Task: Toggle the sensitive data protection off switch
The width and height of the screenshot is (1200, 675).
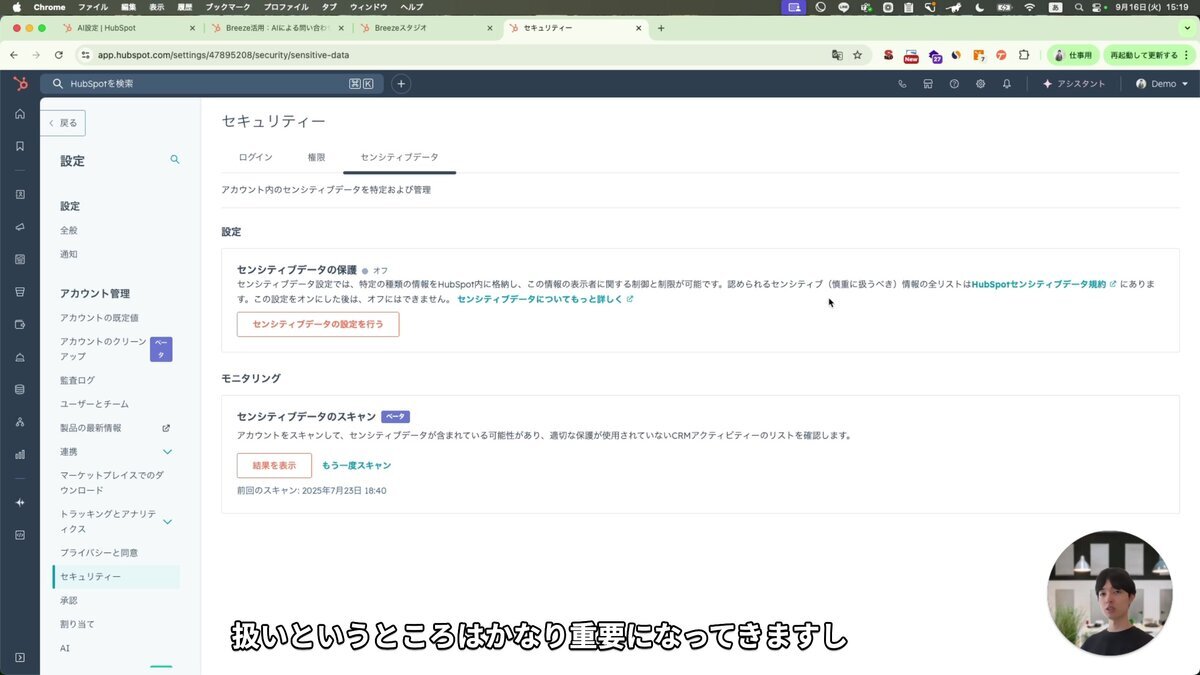Action: point(364,270)
